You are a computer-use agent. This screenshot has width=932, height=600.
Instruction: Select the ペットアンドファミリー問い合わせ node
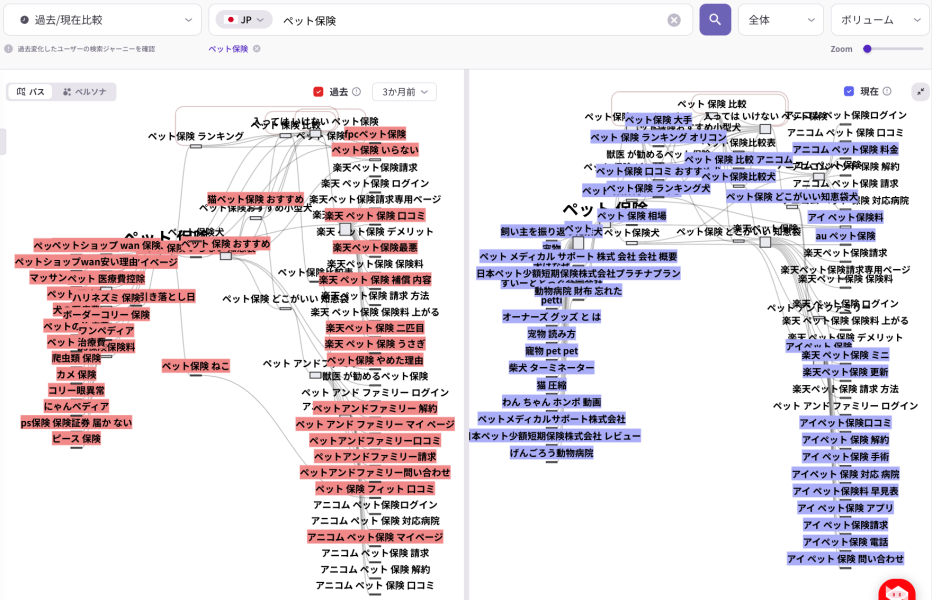375,472
